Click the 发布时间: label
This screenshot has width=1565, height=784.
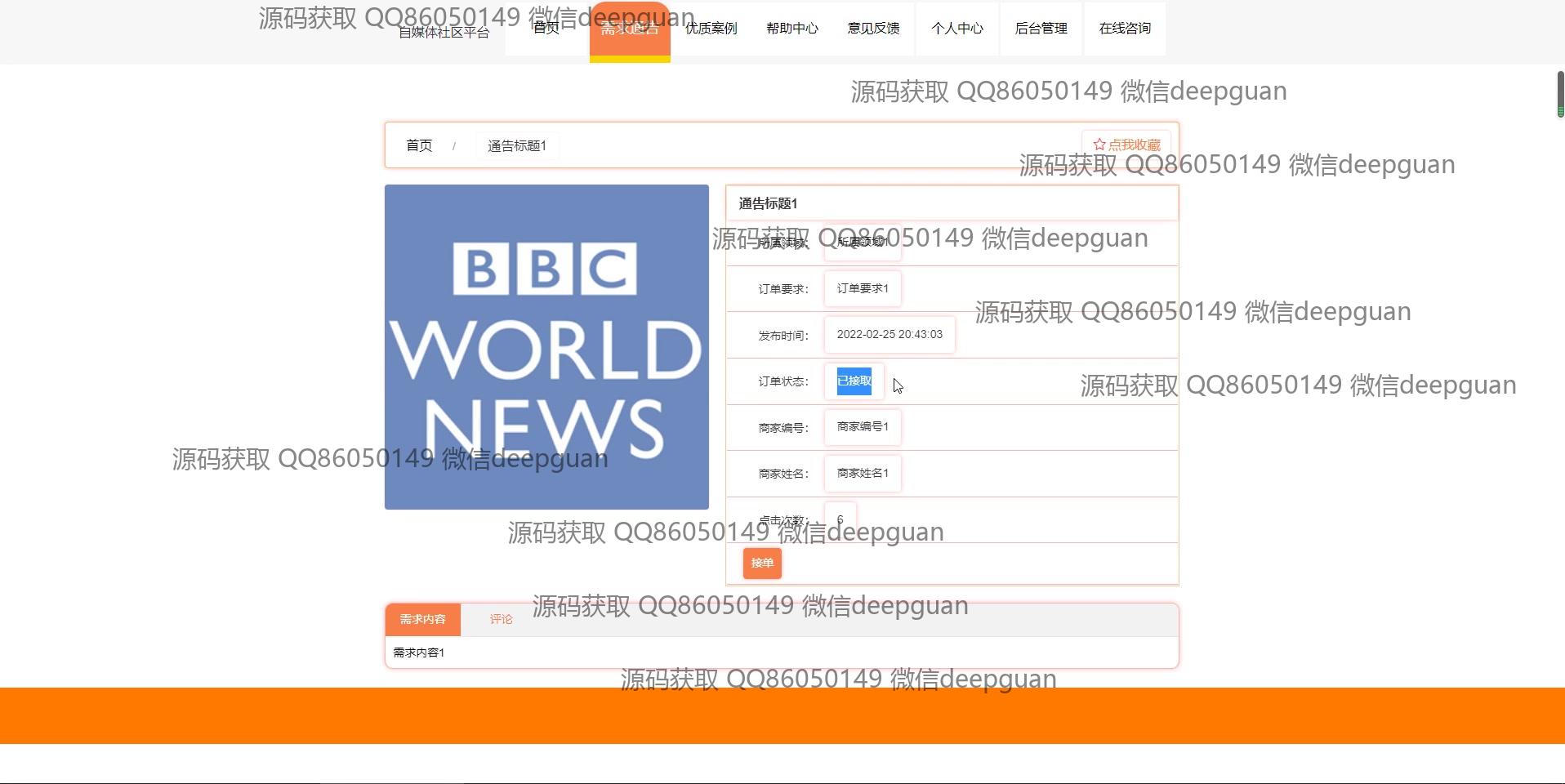tap(783, 336)
